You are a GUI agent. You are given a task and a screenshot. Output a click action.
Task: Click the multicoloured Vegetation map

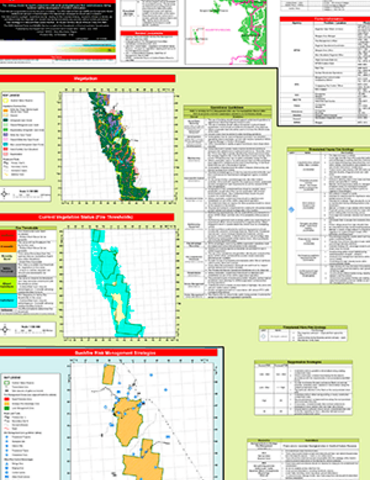point(118,147)
